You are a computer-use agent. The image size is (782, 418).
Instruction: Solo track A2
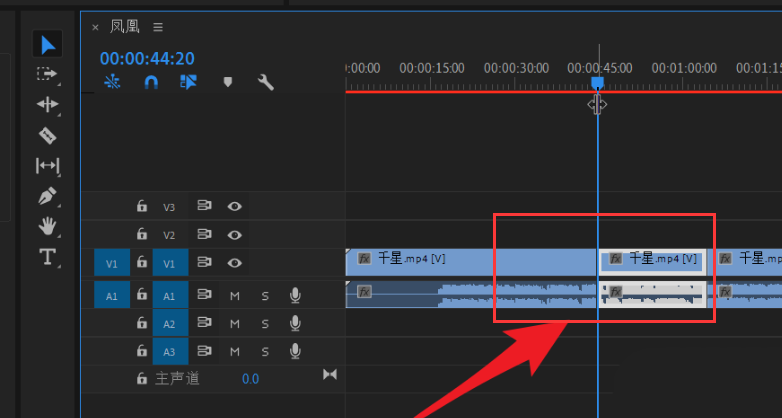coord(265,324)
